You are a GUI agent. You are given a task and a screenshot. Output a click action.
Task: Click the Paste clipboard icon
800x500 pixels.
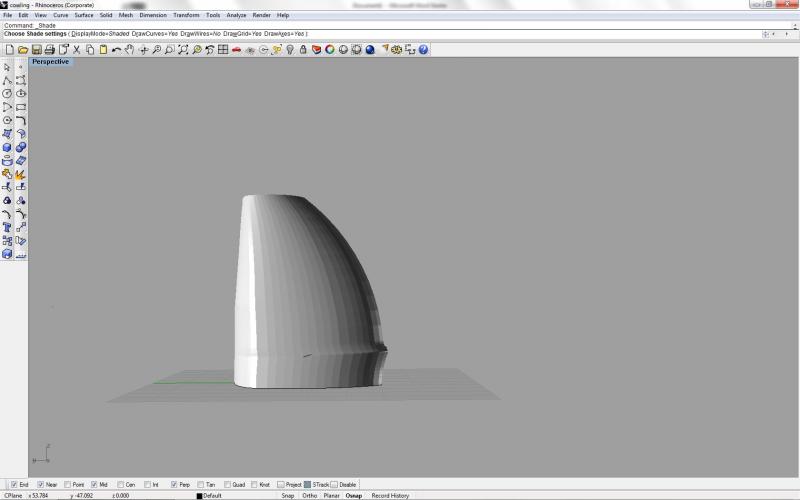[x=103, y=49]
